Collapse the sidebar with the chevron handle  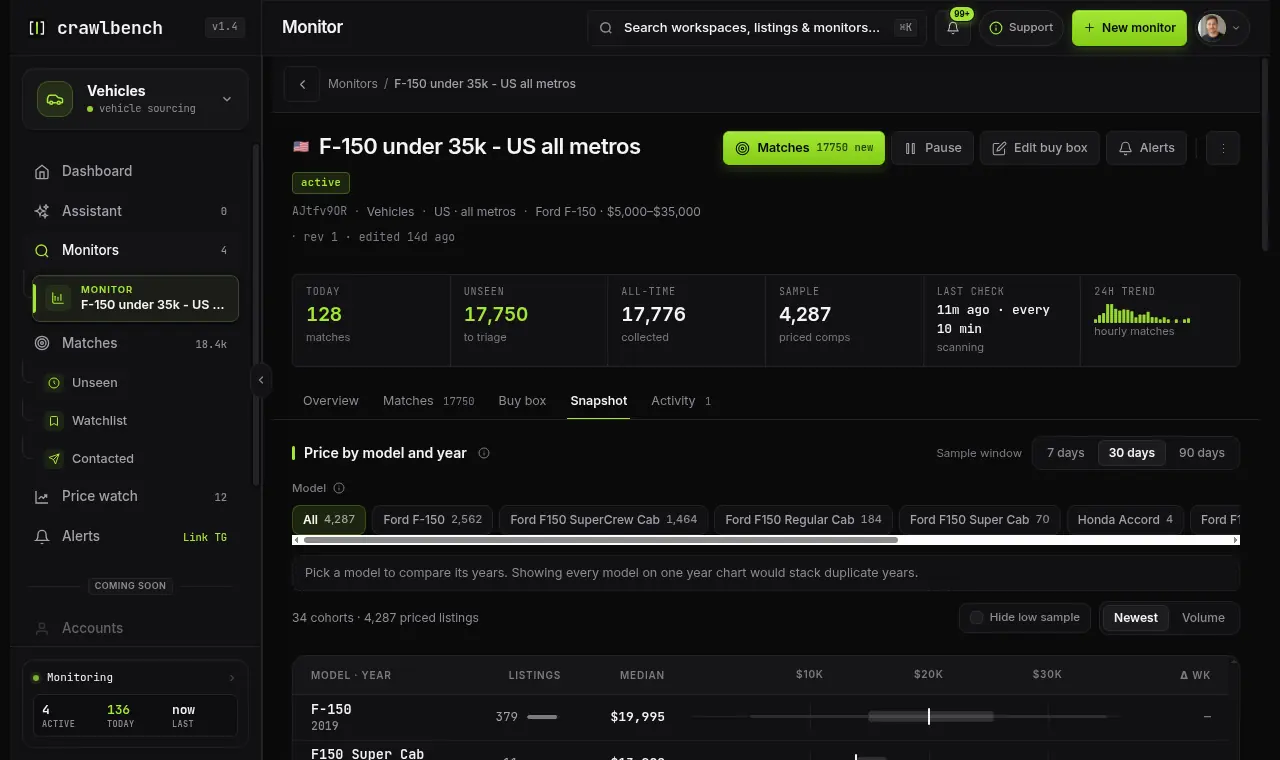(x=261, y=380)
